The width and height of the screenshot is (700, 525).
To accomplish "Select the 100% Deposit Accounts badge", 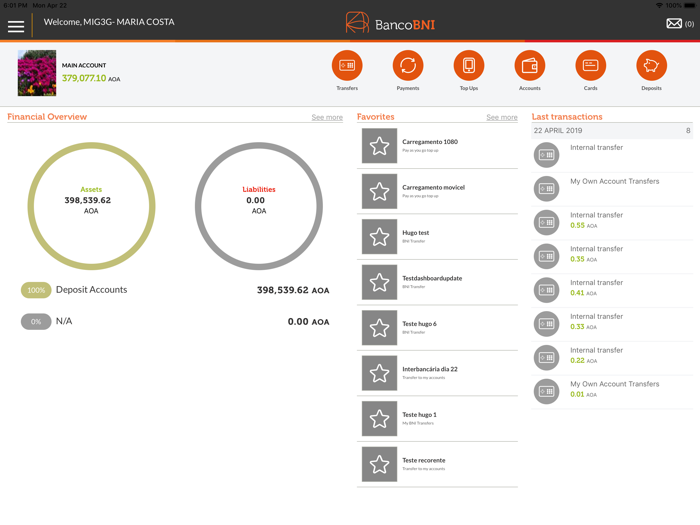I will 36,290.
